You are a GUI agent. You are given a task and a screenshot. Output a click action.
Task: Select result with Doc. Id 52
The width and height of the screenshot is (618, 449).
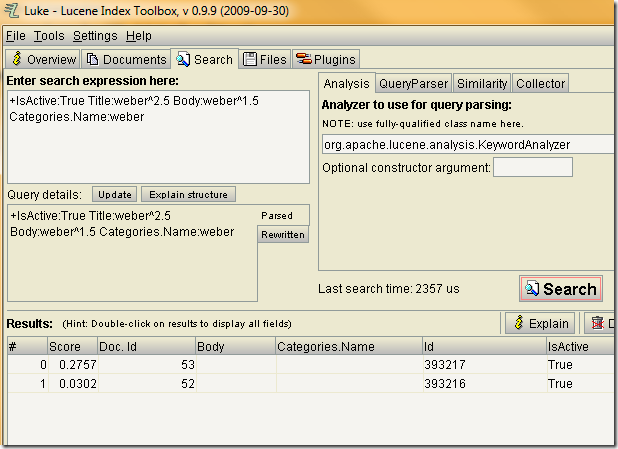point(147,383)
